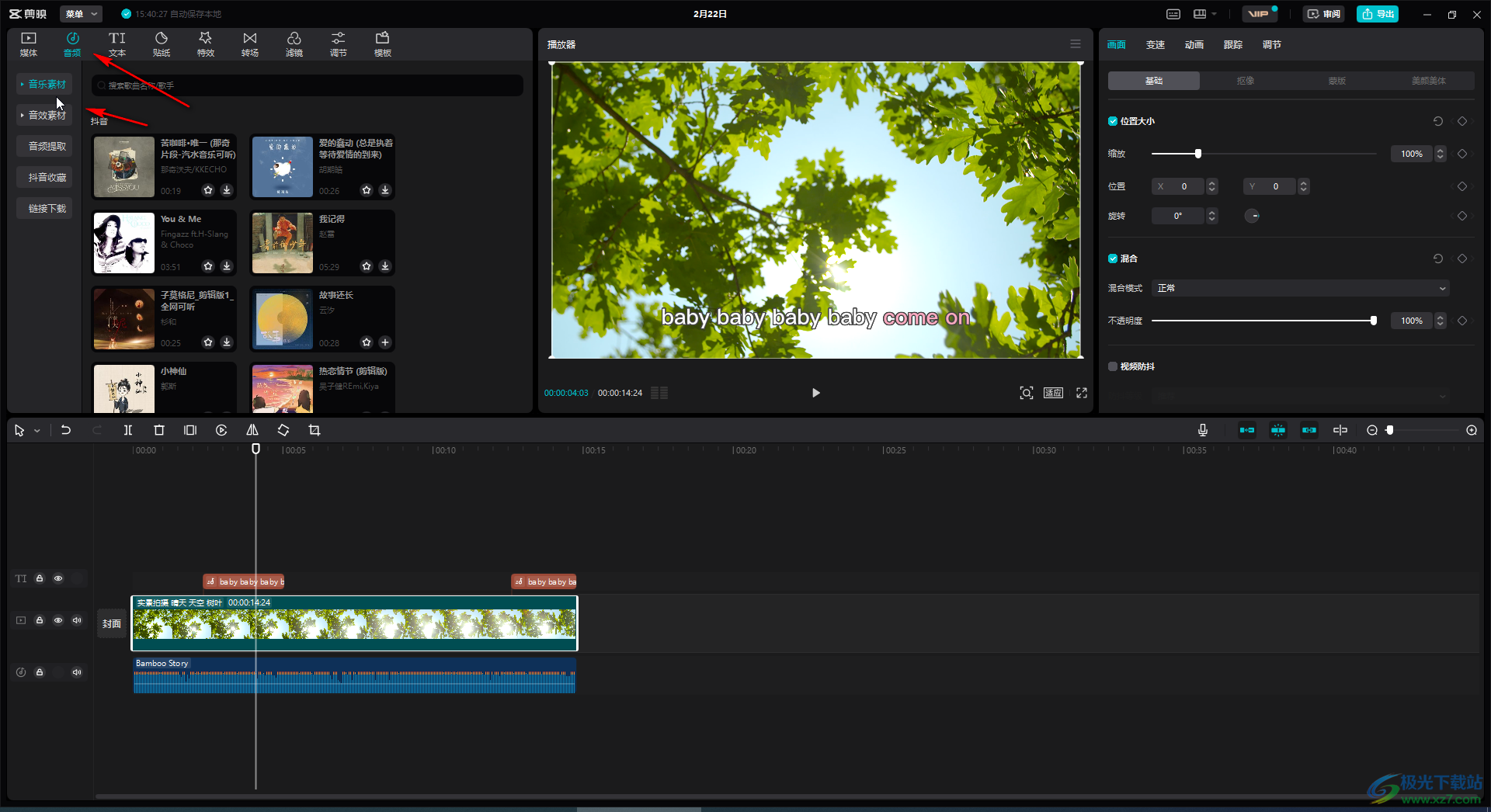Open the Media panel icon
The image size is (1491, 812).
(29, 44)
